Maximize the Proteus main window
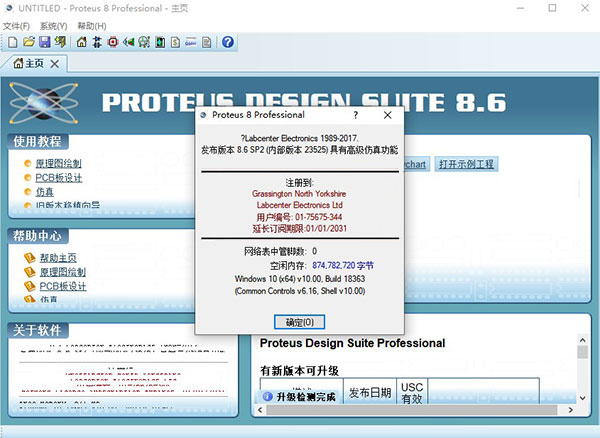This screenshot has height=438, width=600. tap(553, 8)
